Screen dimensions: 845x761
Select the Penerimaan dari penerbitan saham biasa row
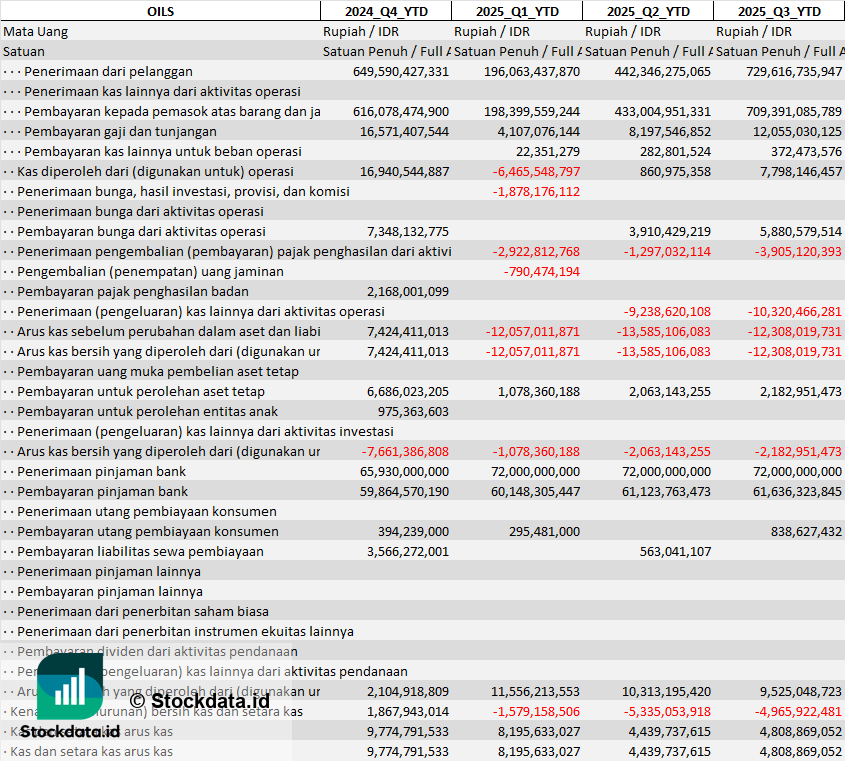pyautogui.click(x=143, y=611)
